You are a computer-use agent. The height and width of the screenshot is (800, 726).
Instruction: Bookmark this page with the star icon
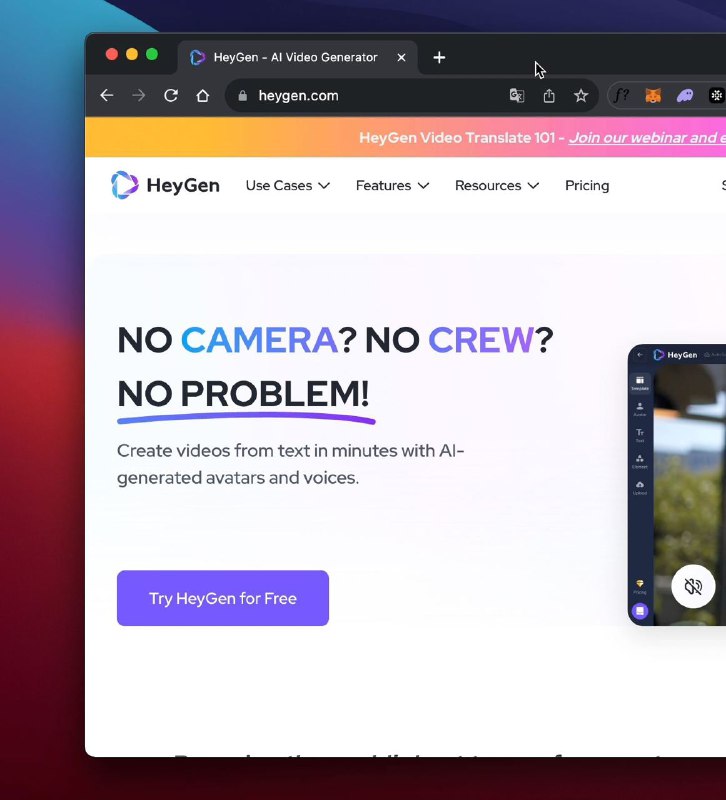[x=581, y=95]
